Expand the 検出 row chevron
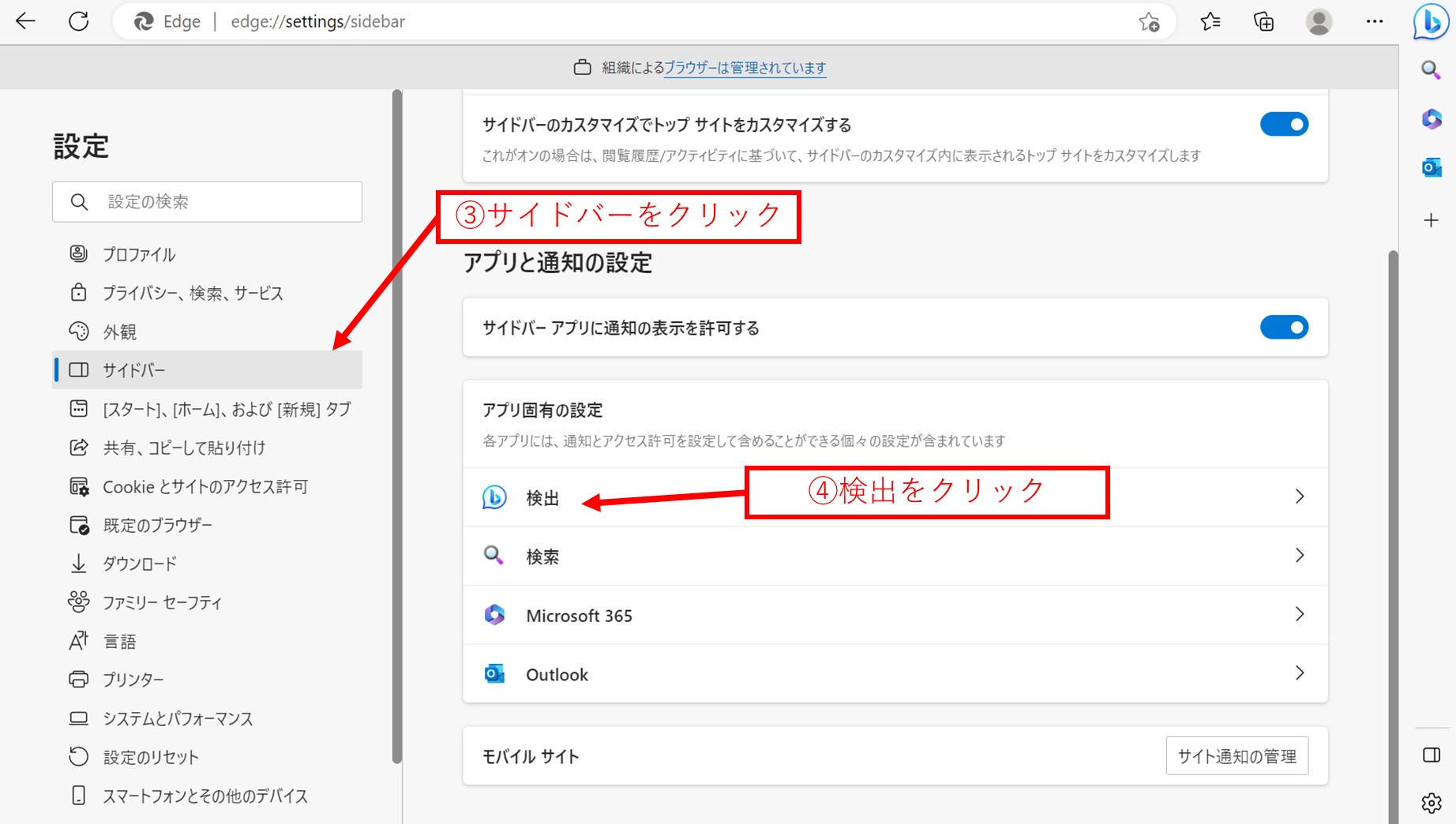Screen dimensions: 1456x824 click(1299, 496)
